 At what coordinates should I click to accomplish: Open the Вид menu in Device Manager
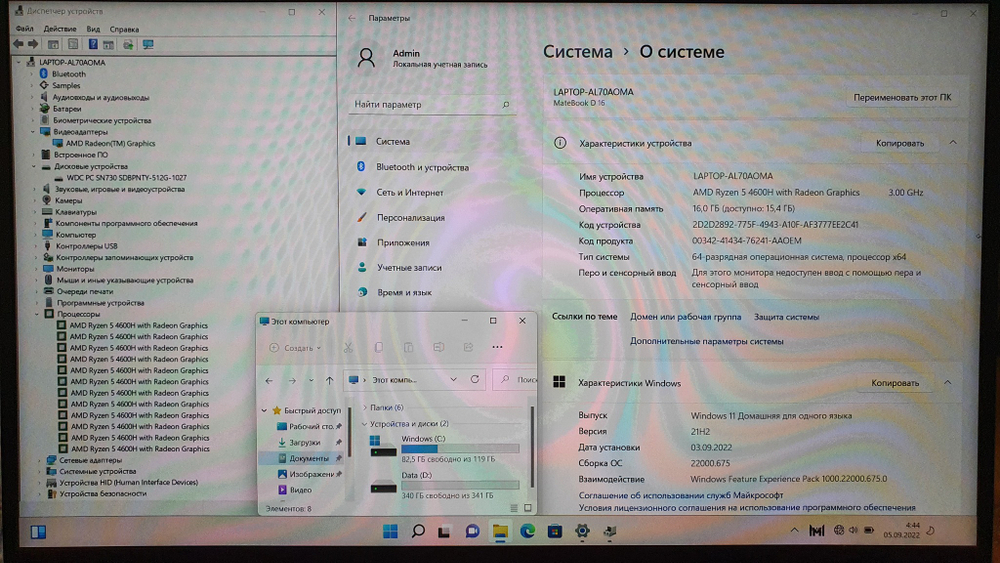tap(93, 29)
